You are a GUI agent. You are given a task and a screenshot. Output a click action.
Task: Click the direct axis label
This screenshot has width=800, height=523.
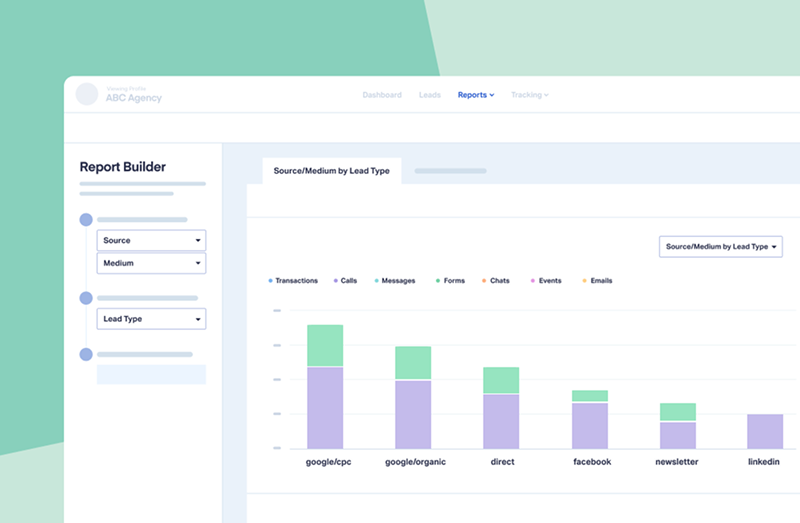(x=503, y=462)
